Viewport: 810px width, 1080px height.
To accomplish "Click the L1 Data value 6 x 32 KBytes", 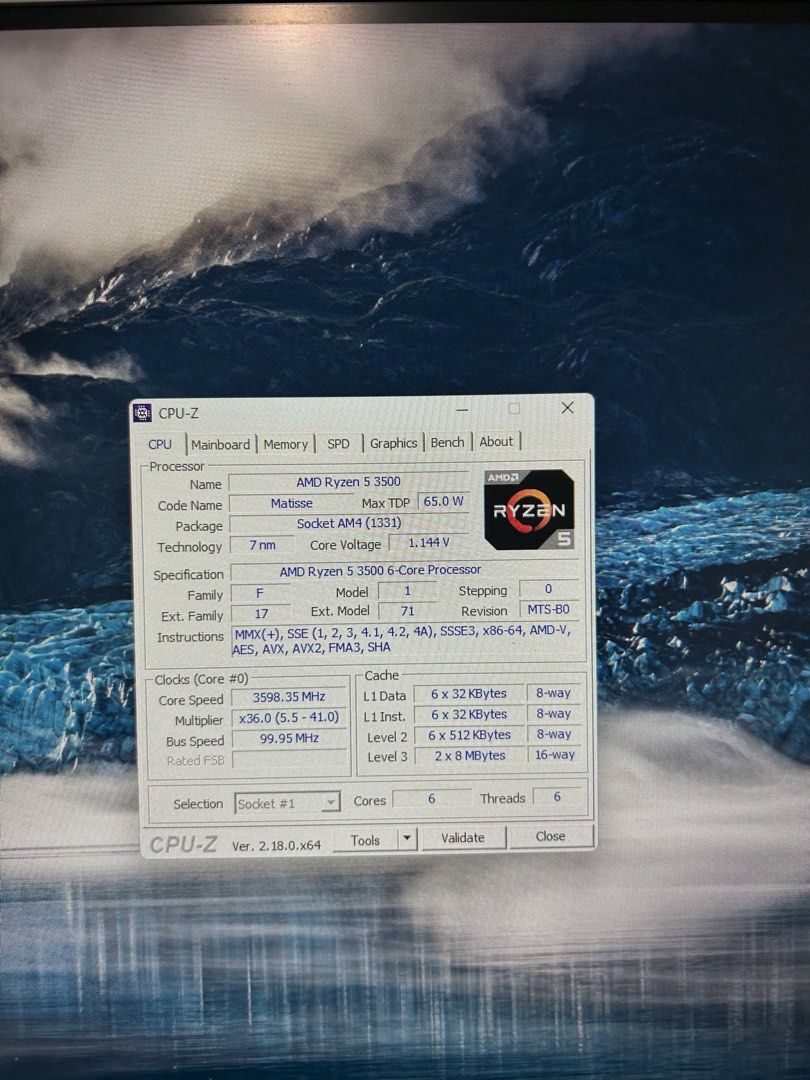I will (x=468, y=694).
